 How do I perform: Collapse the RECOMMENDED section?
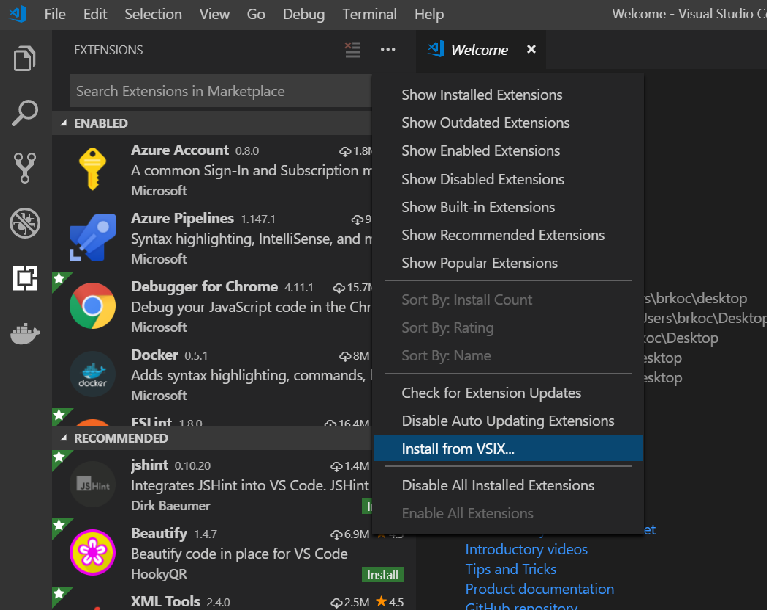(211, 438)
